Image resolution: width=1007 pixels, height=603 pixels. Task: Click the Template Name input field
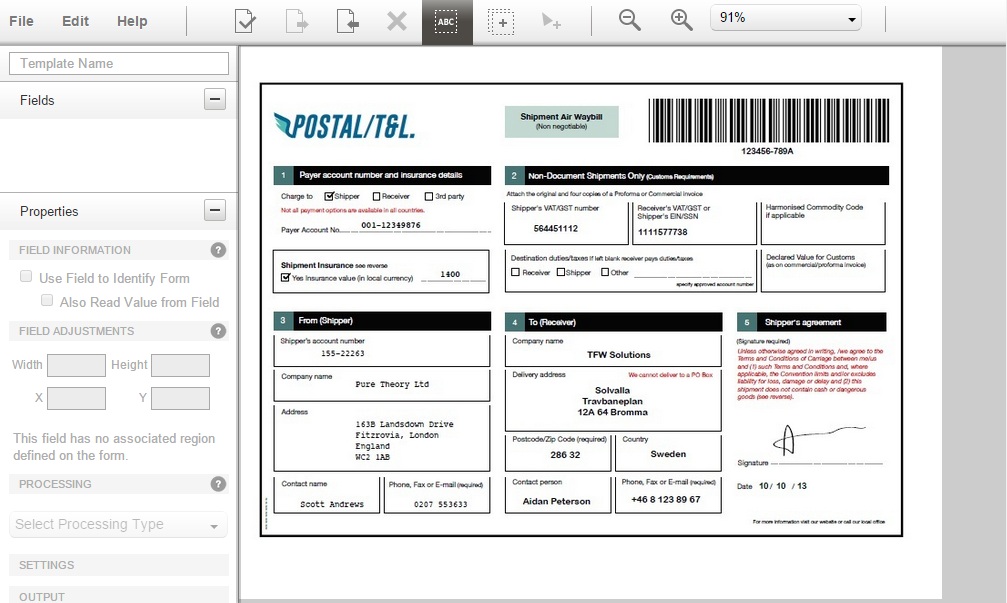point(119,63)
